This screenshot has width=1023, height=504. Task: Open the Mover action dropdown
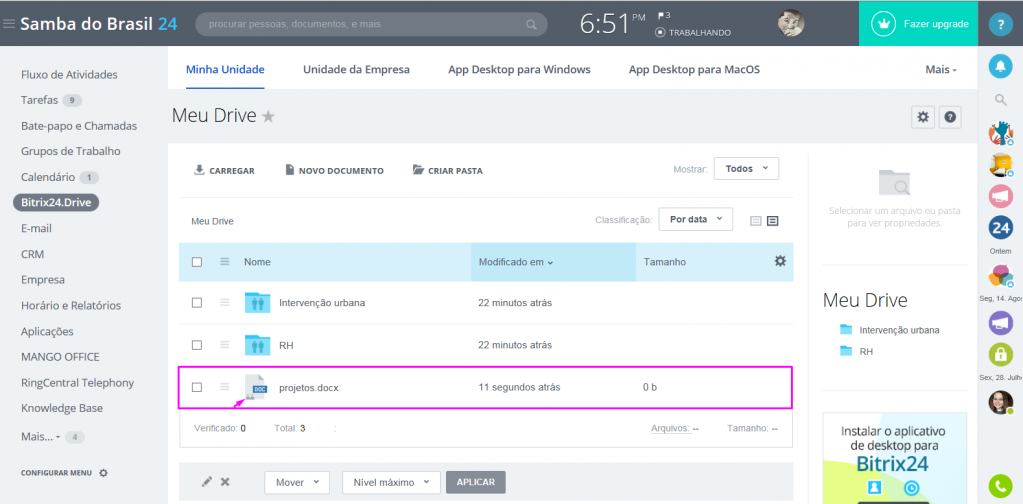click(x=297, y=482)
